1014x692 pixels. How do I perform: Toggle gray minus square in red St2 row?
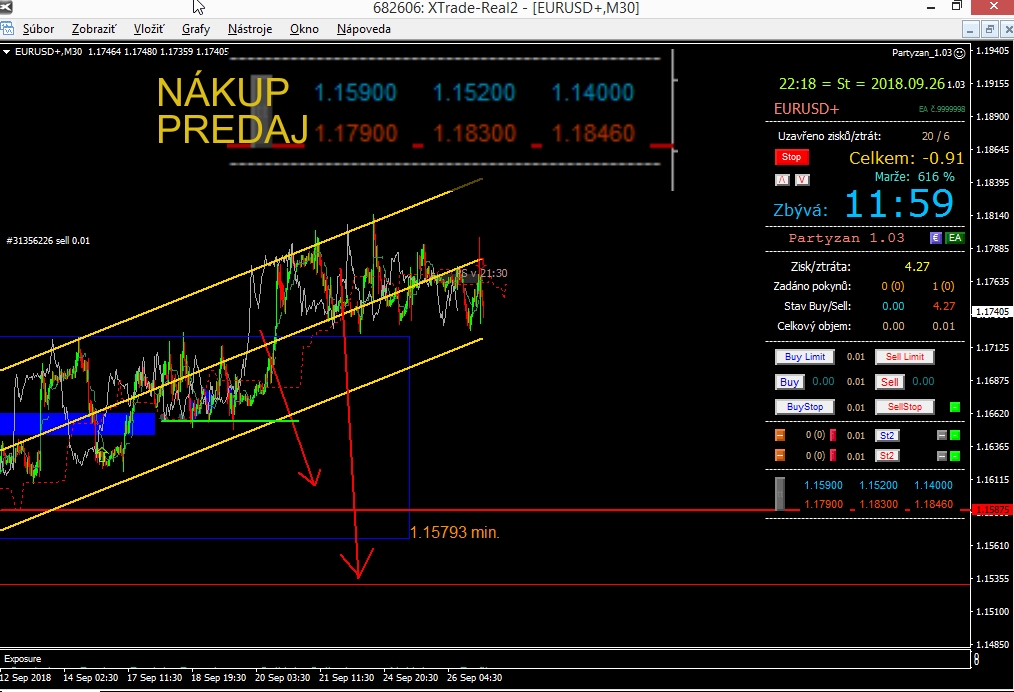click(x=942, y=456)
